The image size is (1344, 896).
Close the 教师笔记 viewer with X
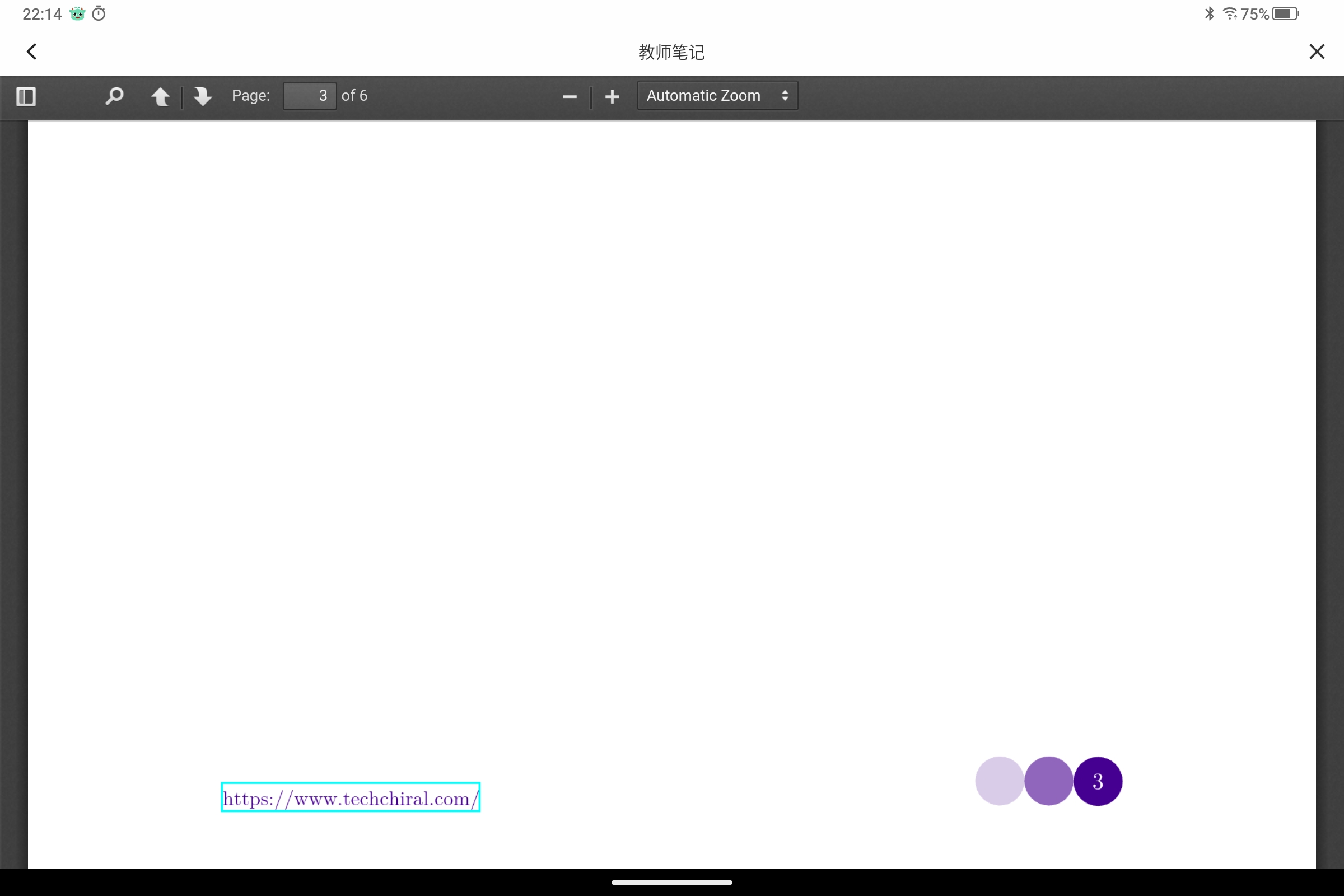pos(1317,52)
